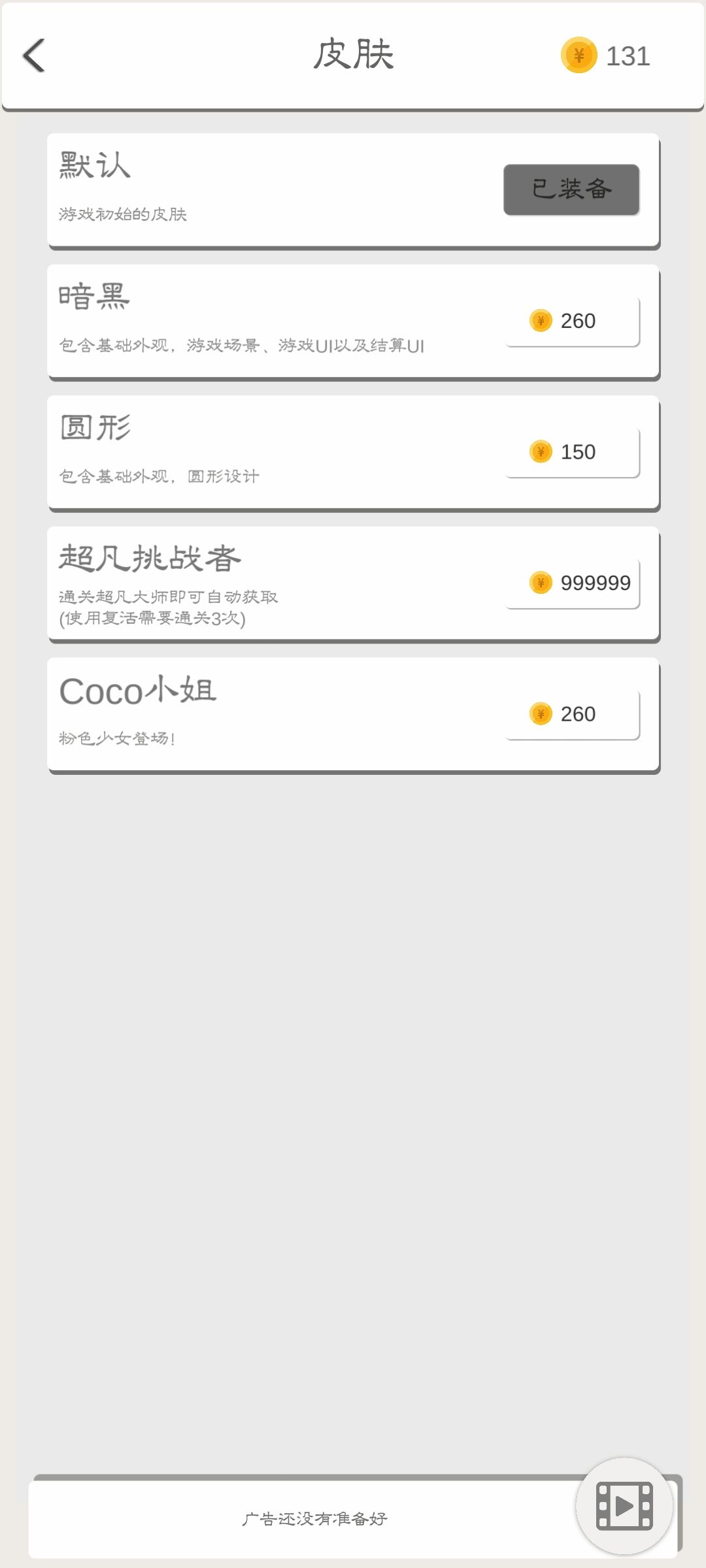The height and width of the screenshot is (1568, 706).
Task: Tap the 皮肤 page title
Action: [353, 54]
